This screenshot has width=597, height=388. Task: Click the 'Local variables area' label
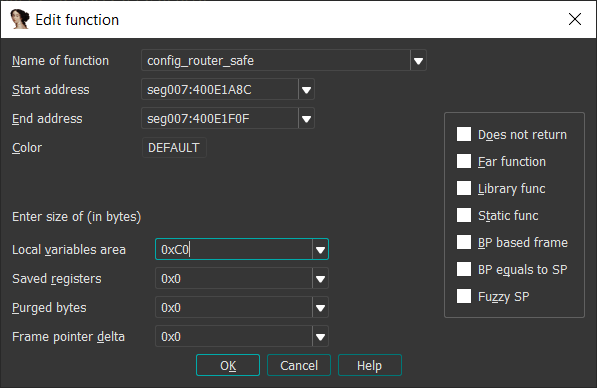(69, 250)
